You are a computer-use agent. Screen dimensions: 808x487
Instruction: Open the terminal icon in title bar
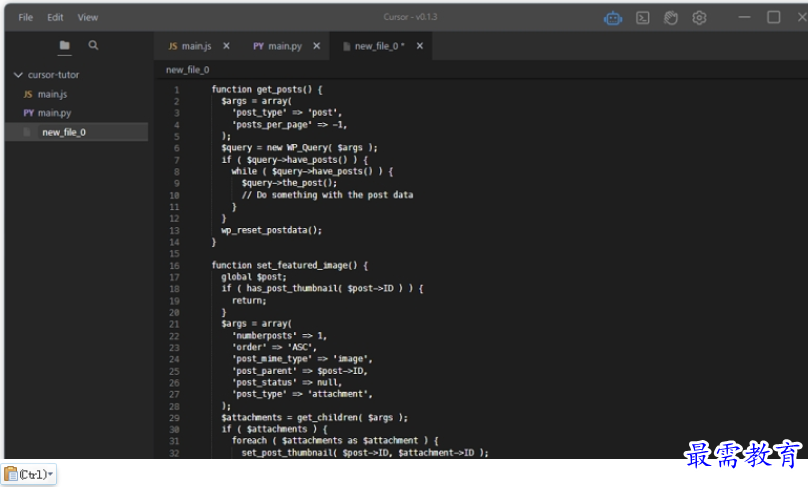point(643,18)
